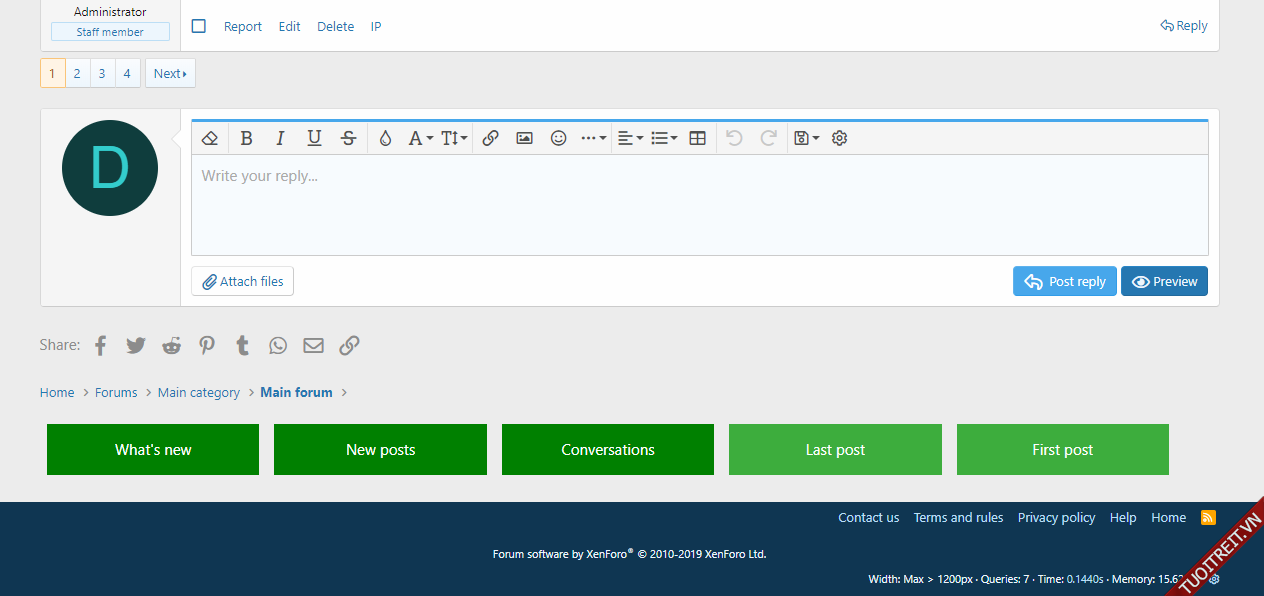Expand the list options dropdown
Viewport: 1264px width, 596px height.
pos(663,138)
